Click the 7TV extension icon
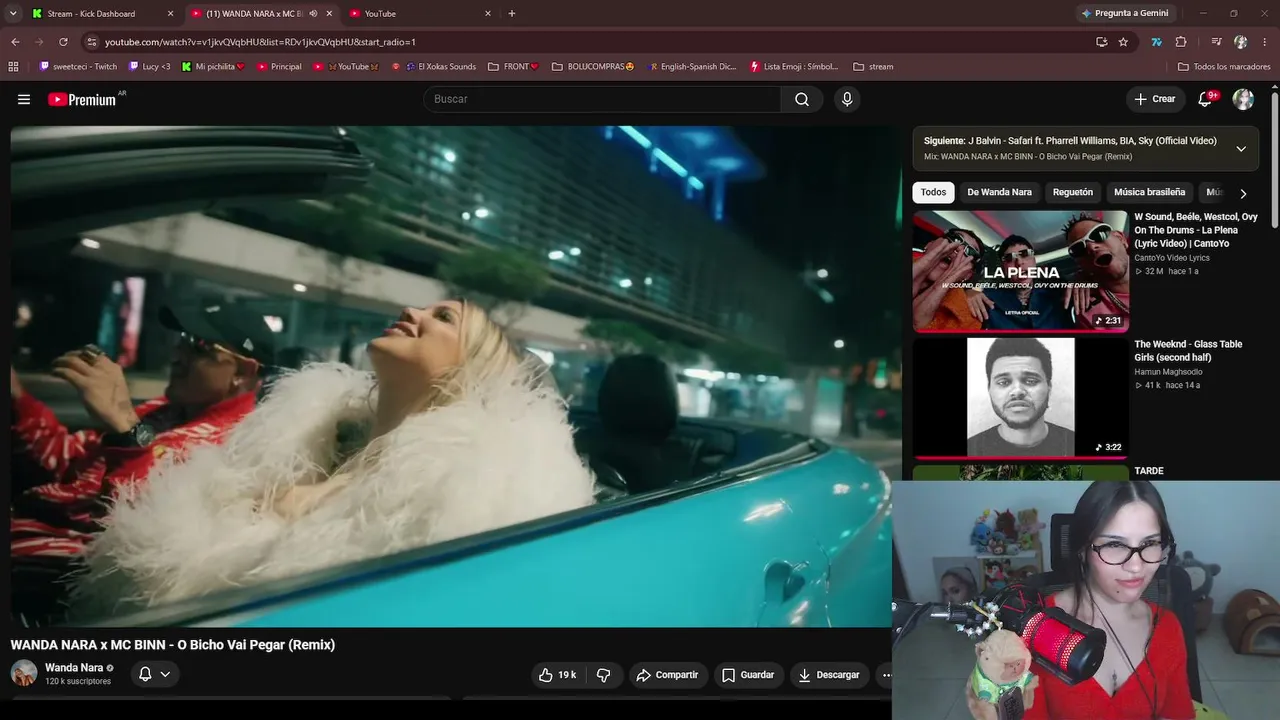1280x720 pixels. tap(1157, 42)
